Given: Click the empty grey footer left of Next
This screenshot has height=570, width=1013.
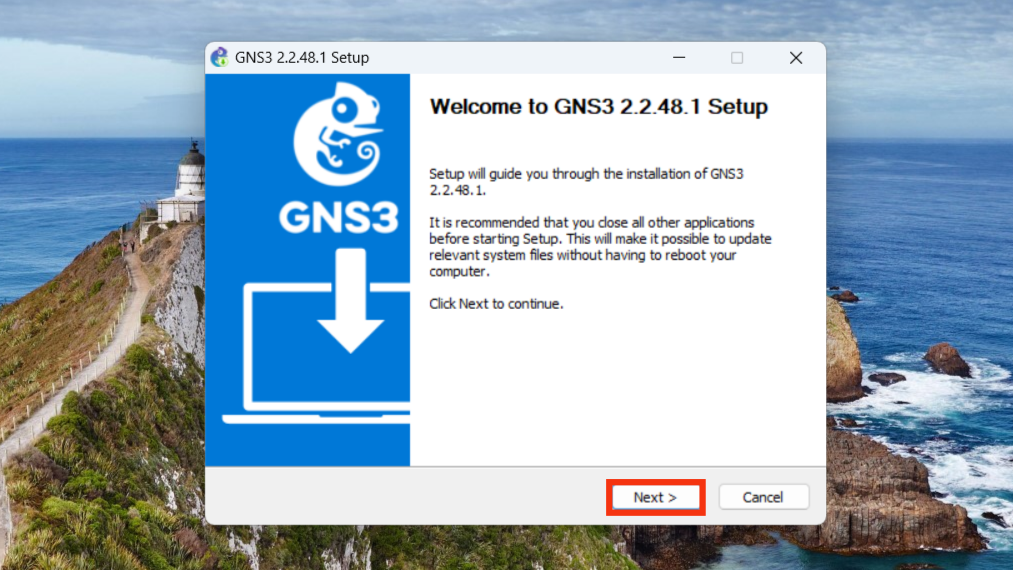Looking at the screenshot, I should [x=400, y=497].
